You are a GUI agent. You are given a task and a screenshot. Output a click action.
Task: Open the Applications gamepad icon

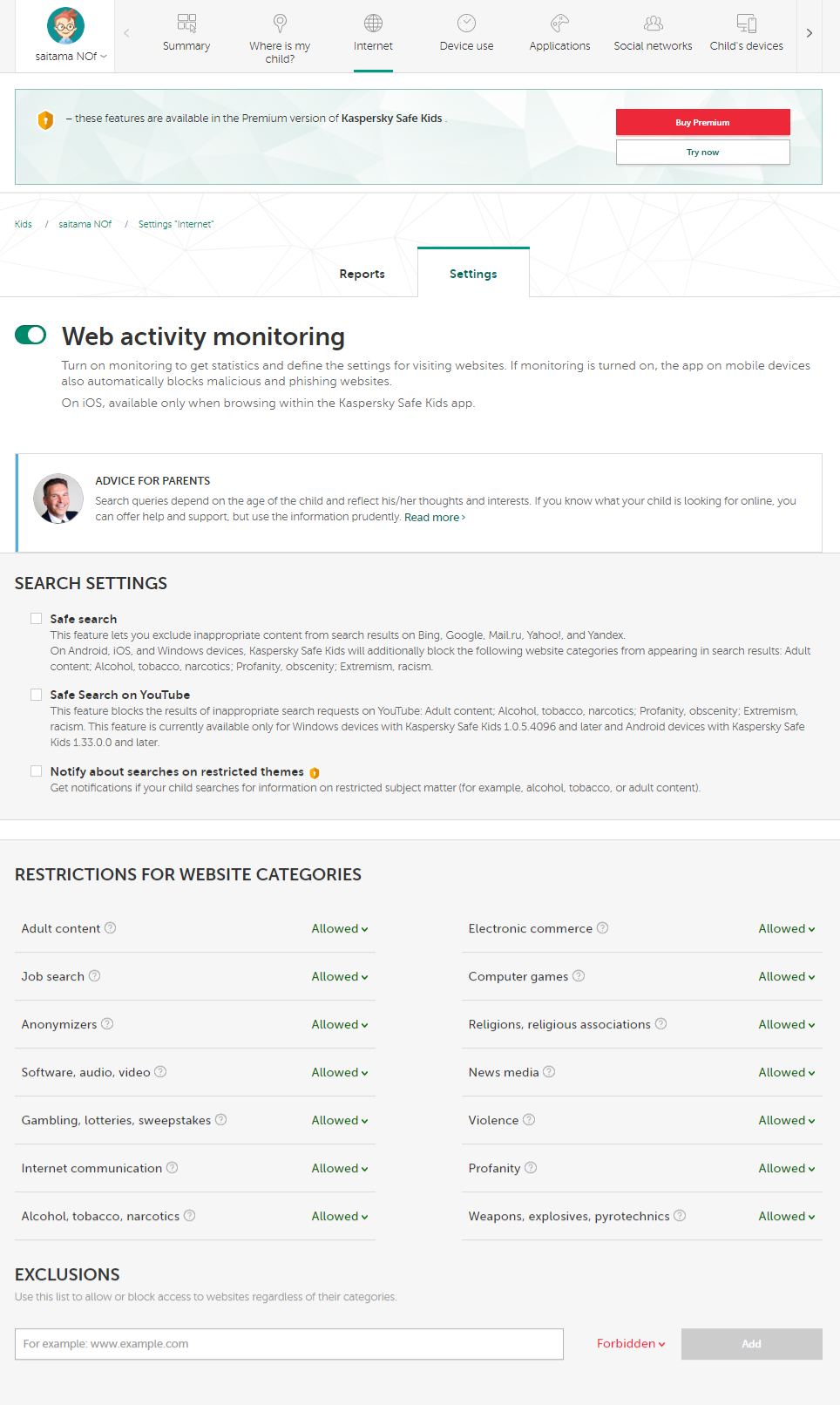[559, 23]
